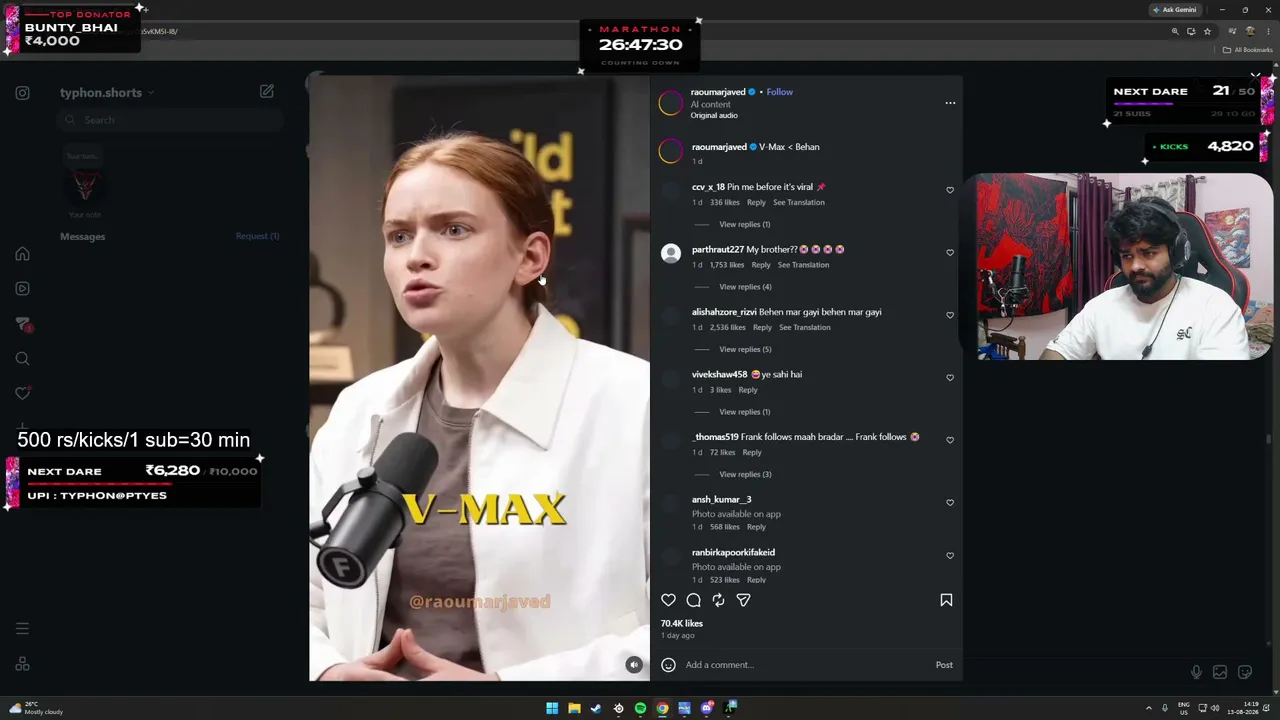Repost the reel using the repost icon
Image resolution: width=1280 pixels, height=720 pixels.
(x=718, y=600)
